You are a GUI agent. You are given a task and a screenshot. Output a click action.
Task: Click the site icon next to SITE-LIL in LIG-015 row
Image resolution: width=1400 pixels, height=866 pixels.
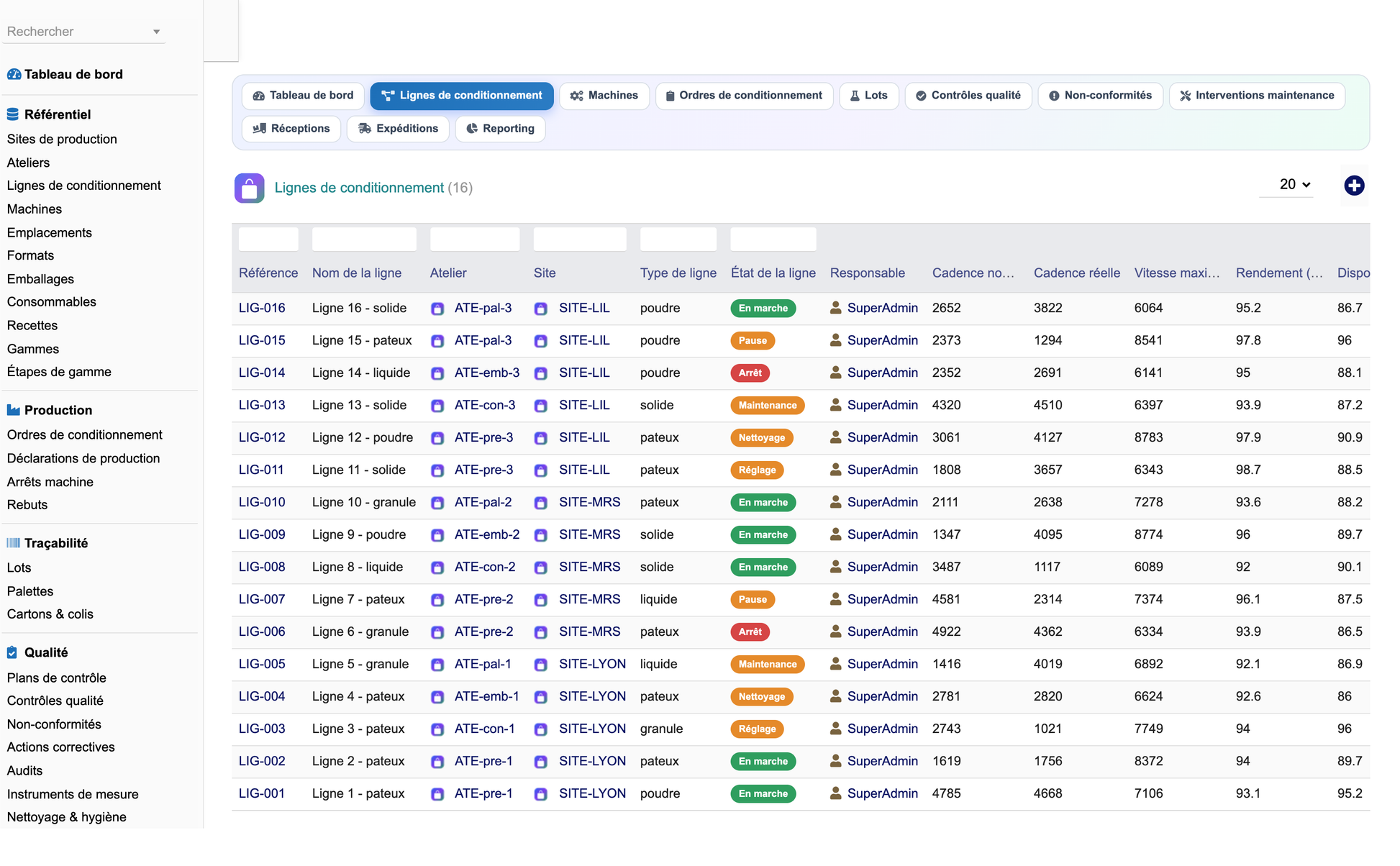point(541,341)
